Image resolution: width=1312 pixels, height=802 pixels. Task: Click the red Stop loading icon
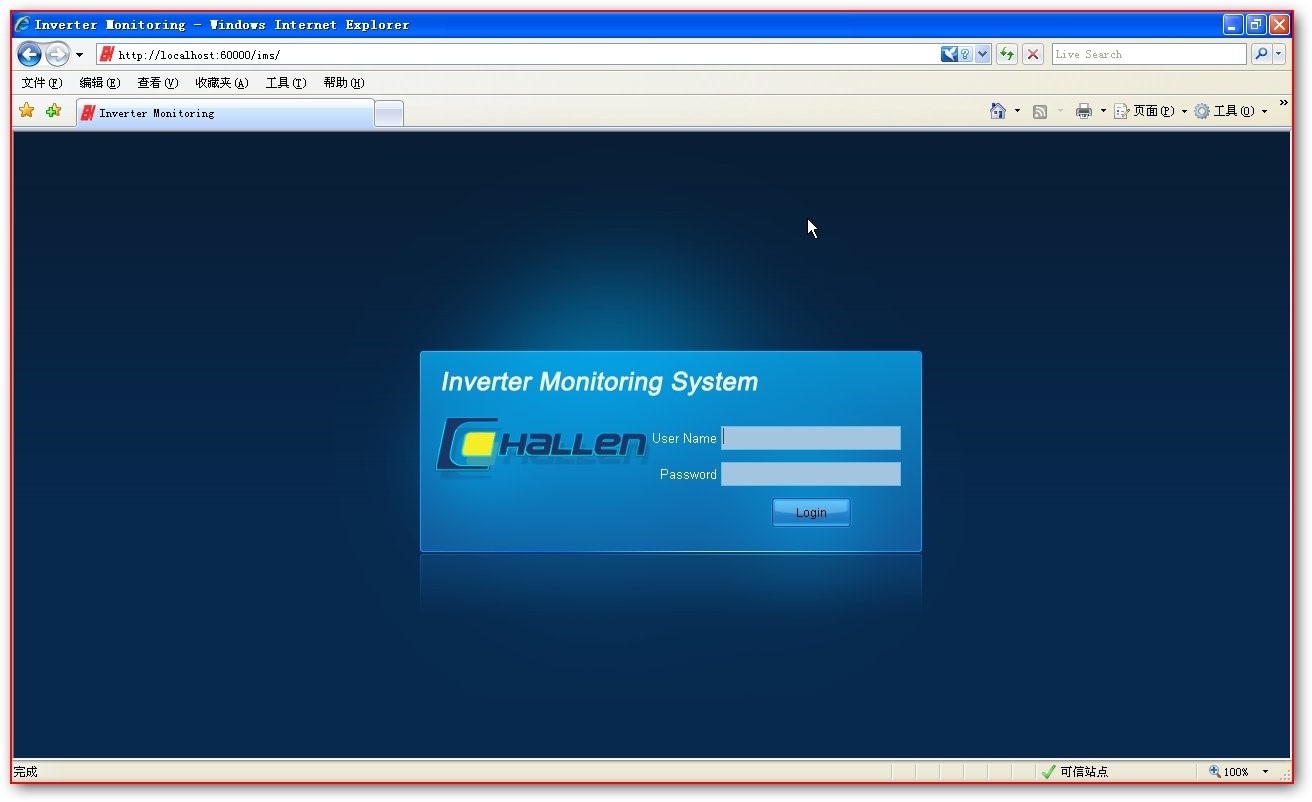tap(1034, 55)
